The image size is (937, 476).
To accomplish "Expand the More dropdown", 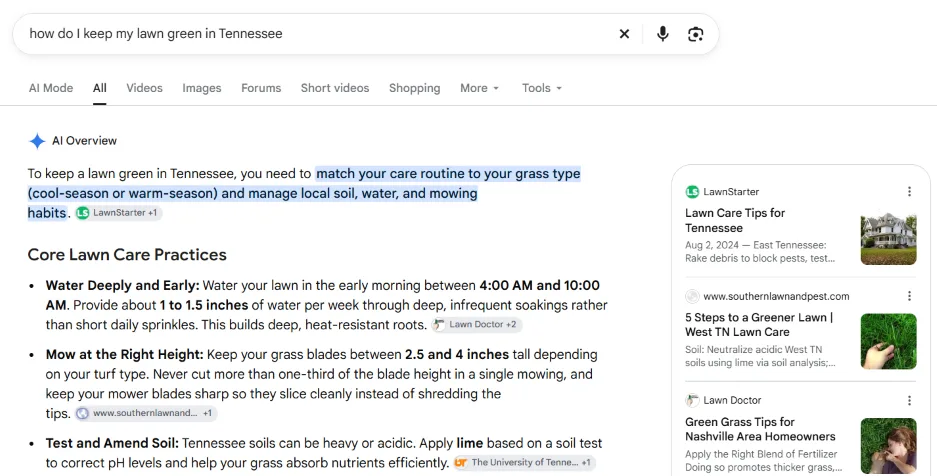I will coord(479,88).
